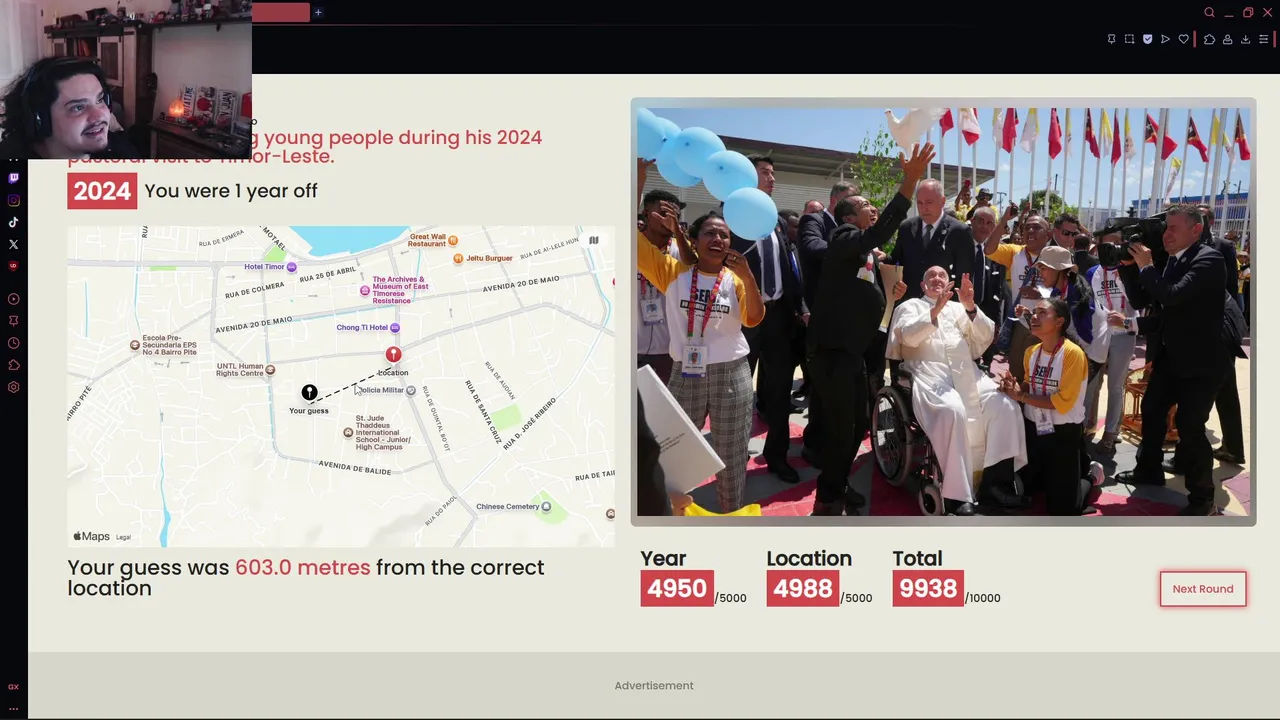This screenshot has height=720, width=1280.
Task: Open Twitch from the browser sidebar
Action: point(13,178)
